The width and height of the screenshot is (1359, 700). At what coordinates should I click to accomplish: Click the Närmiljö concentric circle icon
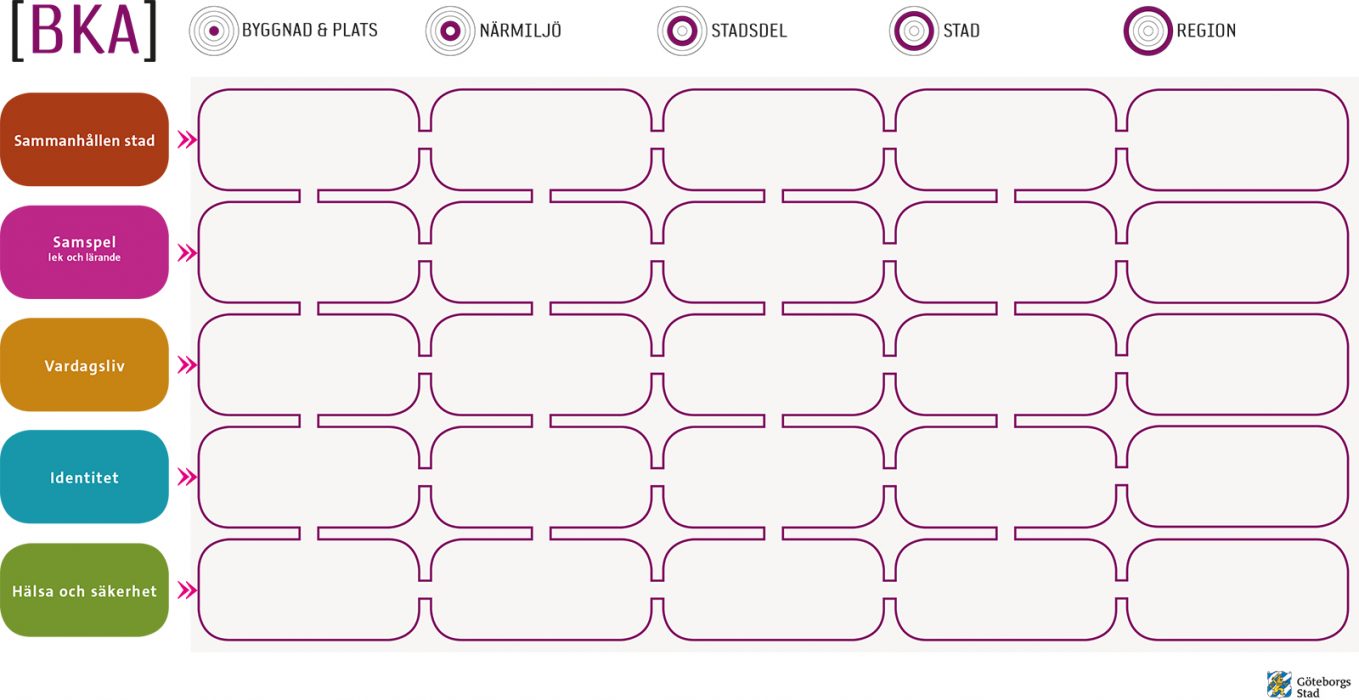click(x=450, y=31)
